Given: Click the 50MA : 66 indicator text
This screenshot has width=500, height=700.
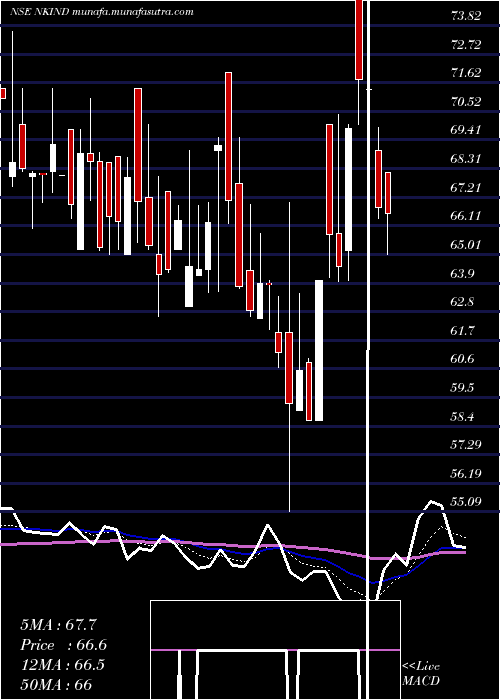Looking at the screenshot, I should (56, 685).
